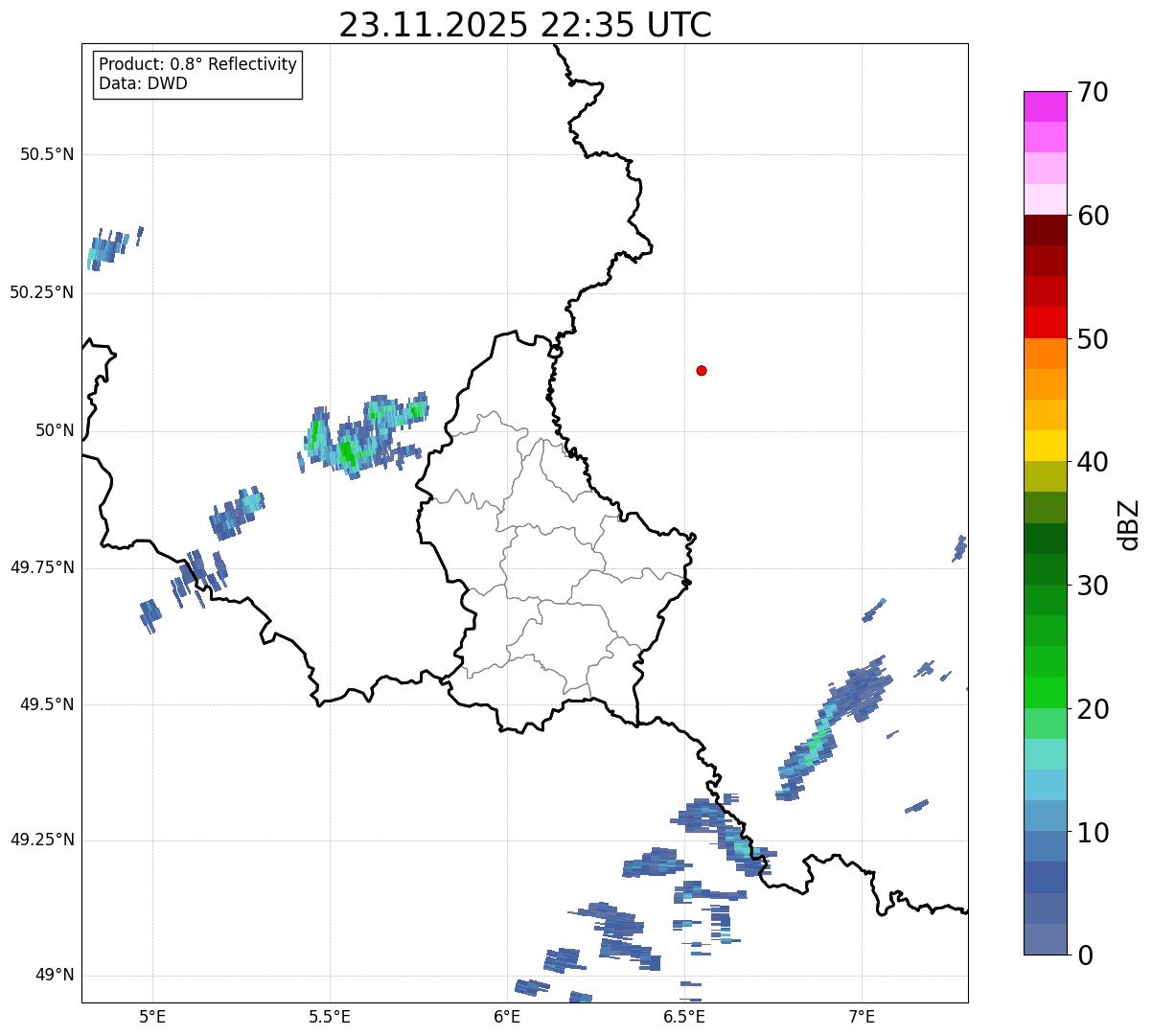
Task: Click the 20 tick on the colorbar
Action: click(x=1092, y=709)
